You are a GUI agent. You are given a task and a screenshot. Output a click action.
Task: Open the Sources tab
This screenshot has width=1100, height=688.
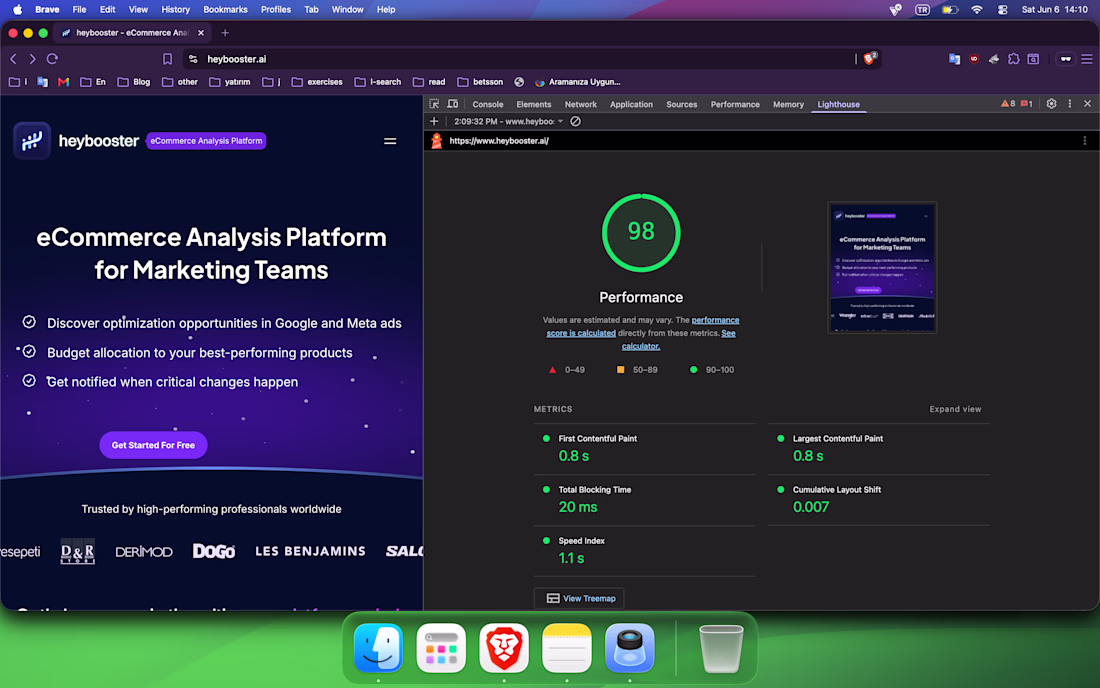coord(681,104)
